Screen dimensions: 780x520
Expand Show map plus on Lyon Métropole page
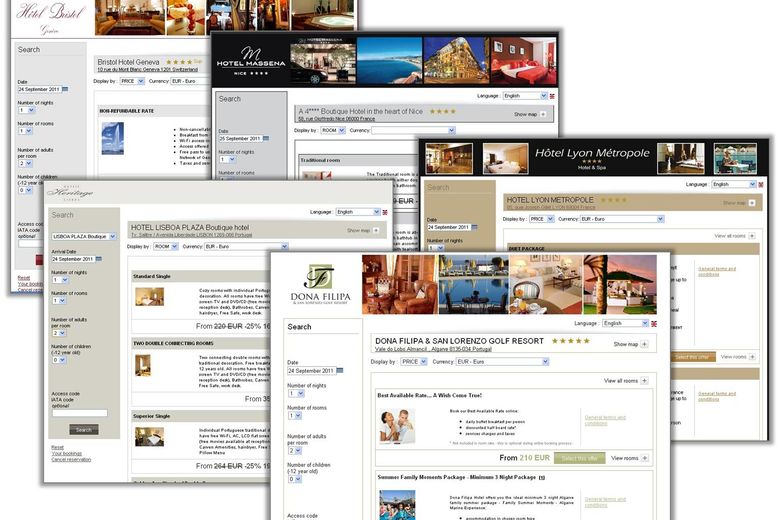[752, 203]
